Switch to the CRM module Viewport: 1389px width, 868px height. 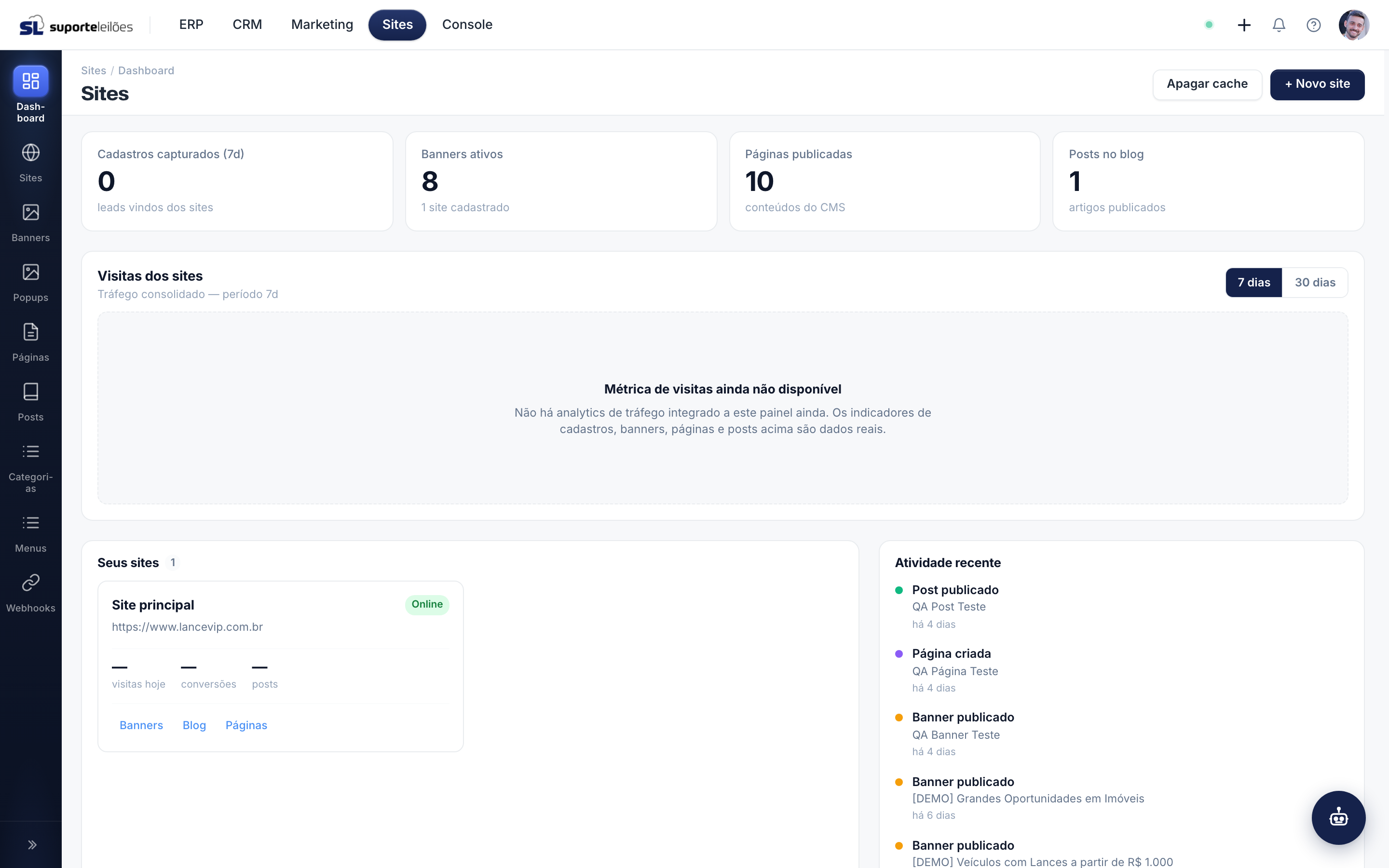click(247, 25)
